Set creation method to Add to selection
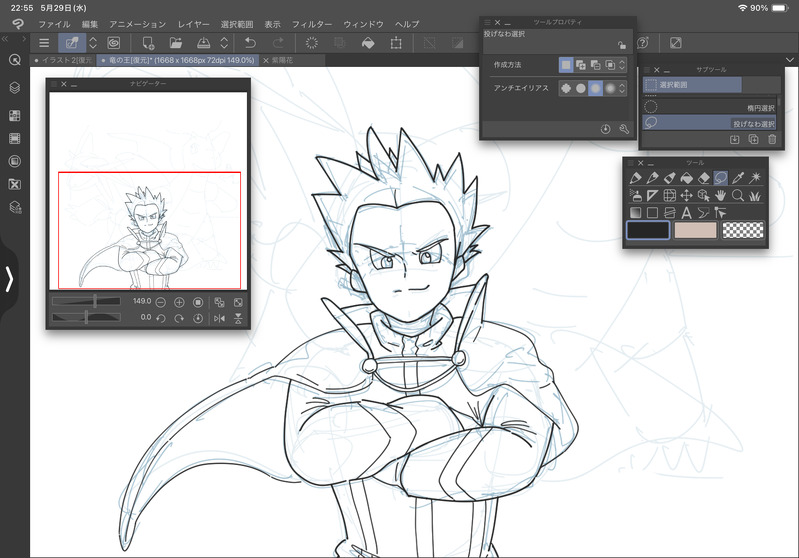This screenshot has width=799, height=558. point(580,65)
